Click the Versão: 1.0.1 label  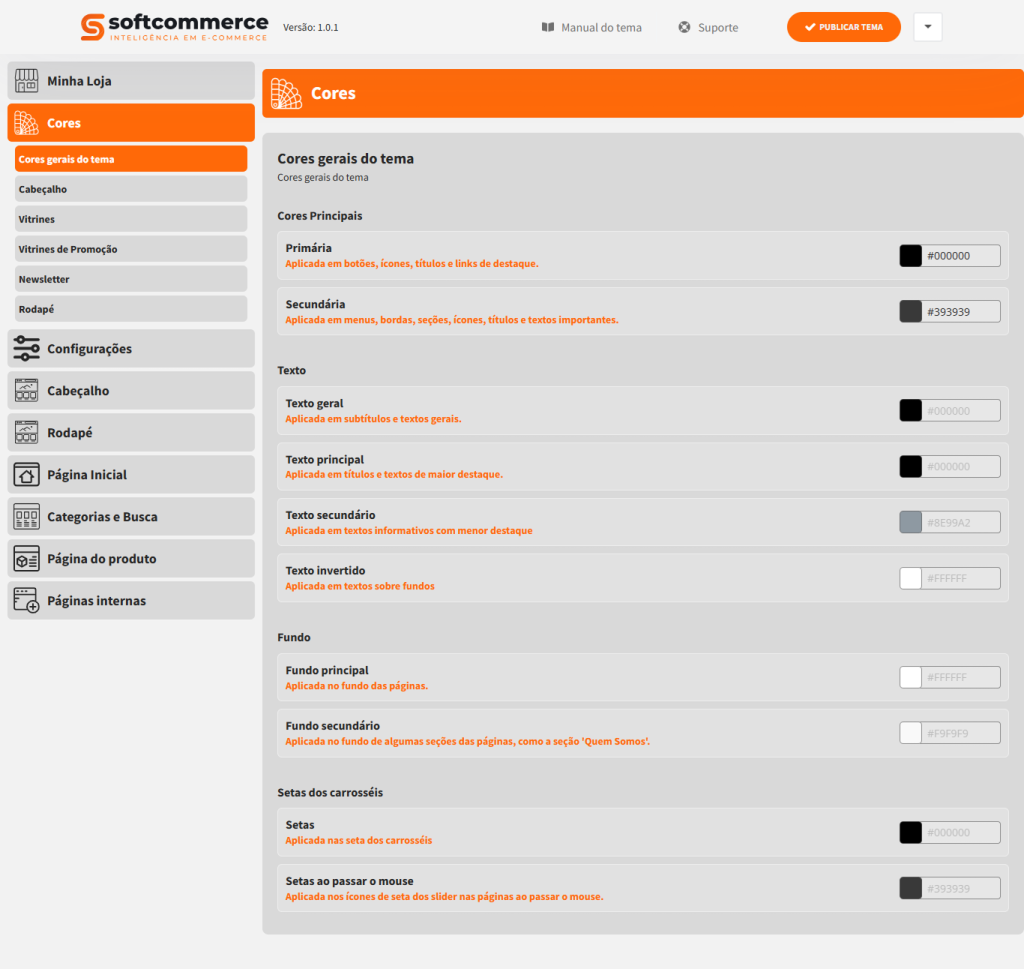[x=311, y=27]
